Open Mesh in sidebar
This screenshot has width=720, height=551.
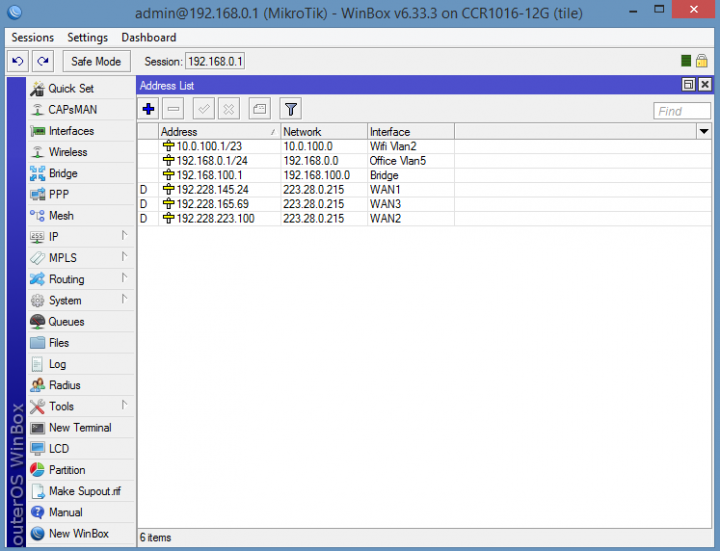81,216
